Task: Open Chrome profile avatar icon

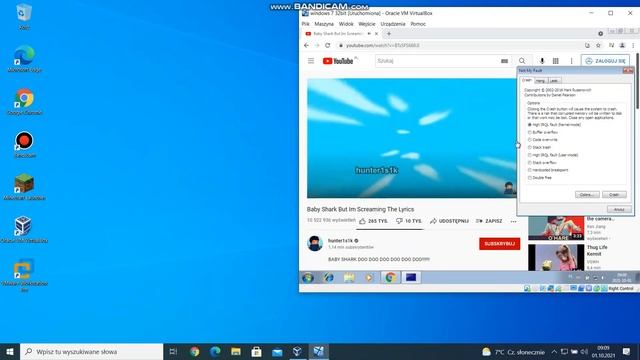Action: click(622, 45)
